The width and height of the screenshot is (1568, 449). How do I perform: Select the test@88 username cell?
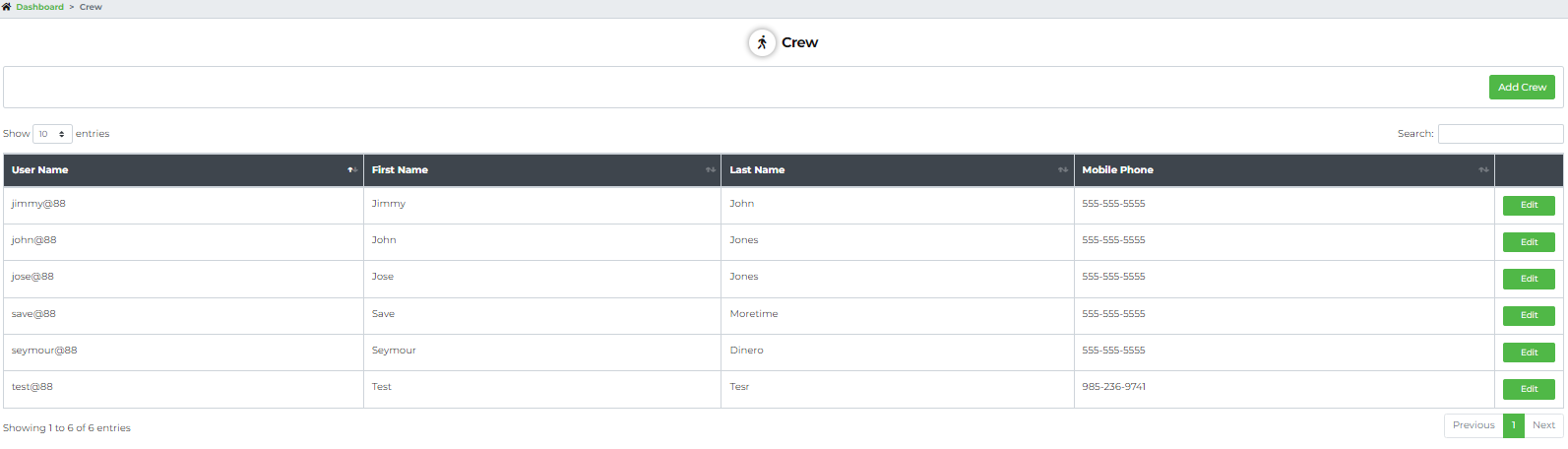(x=183, y=388)
